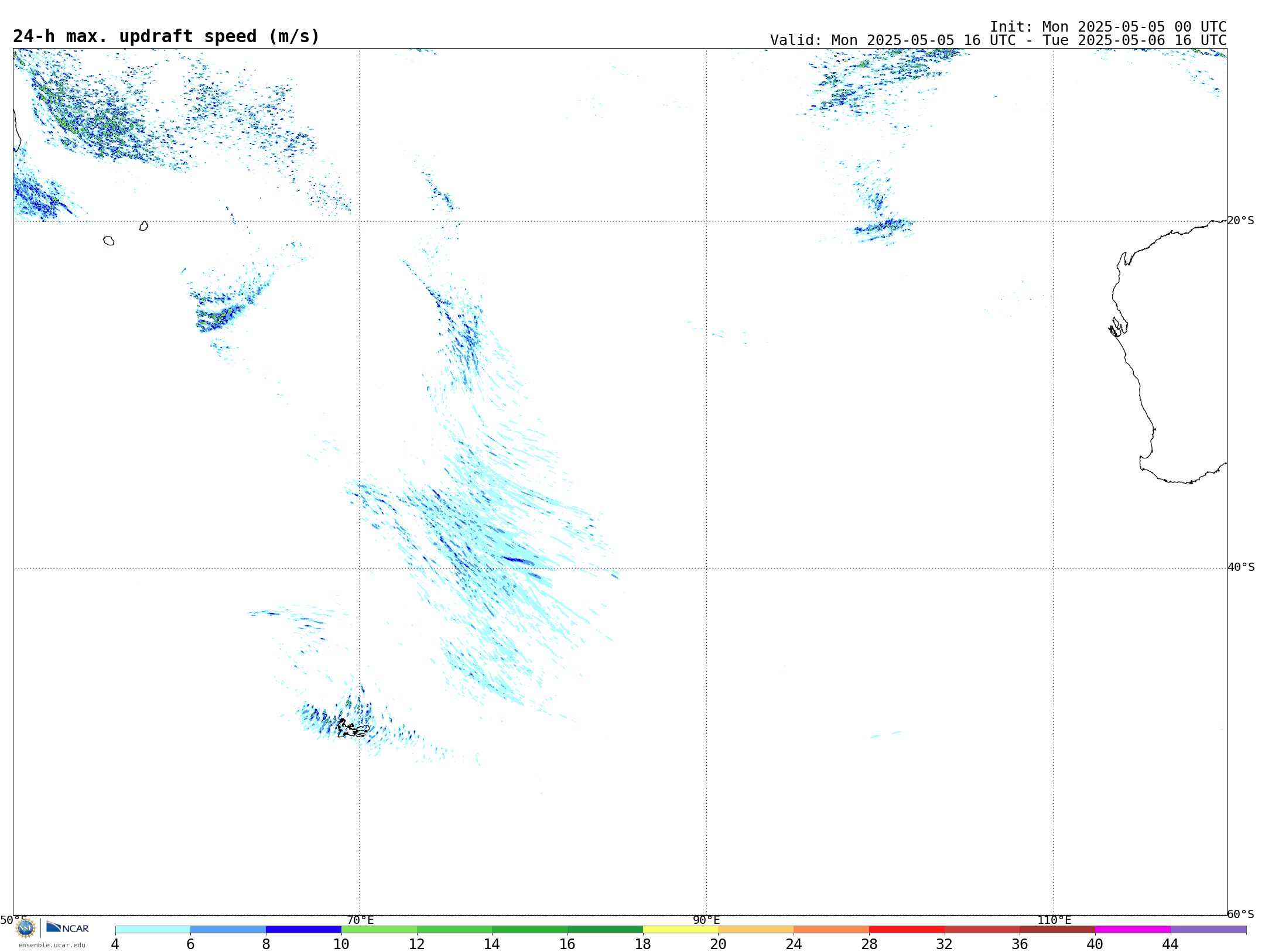Image resolution: width=1265 pixels, height=952 pixels.
Task: Click the Kerguelen Islands outline near 70°E
Action: click(353, 728)
